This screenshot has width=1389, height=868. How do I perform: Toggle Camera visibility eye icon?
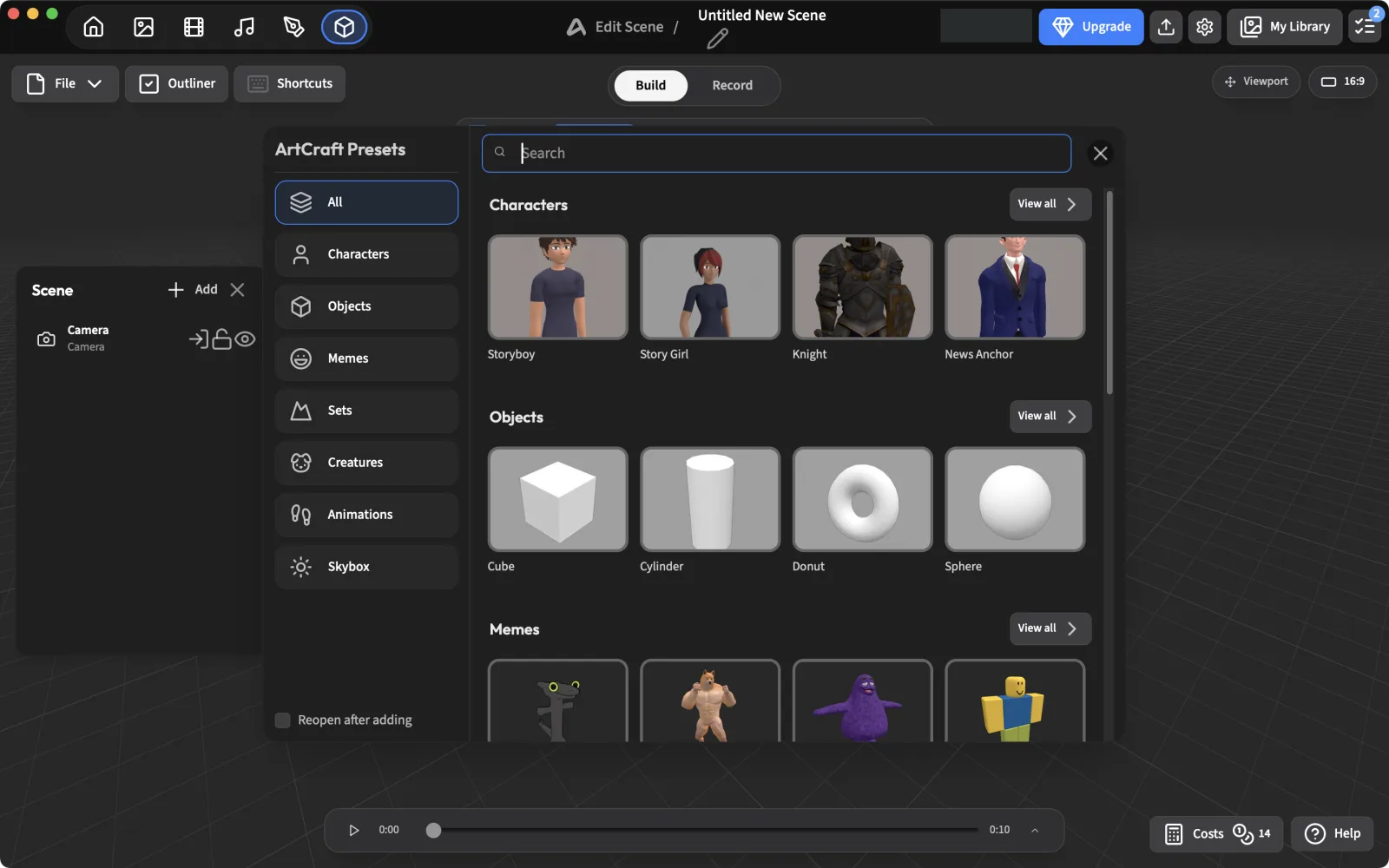pos(245,339)
